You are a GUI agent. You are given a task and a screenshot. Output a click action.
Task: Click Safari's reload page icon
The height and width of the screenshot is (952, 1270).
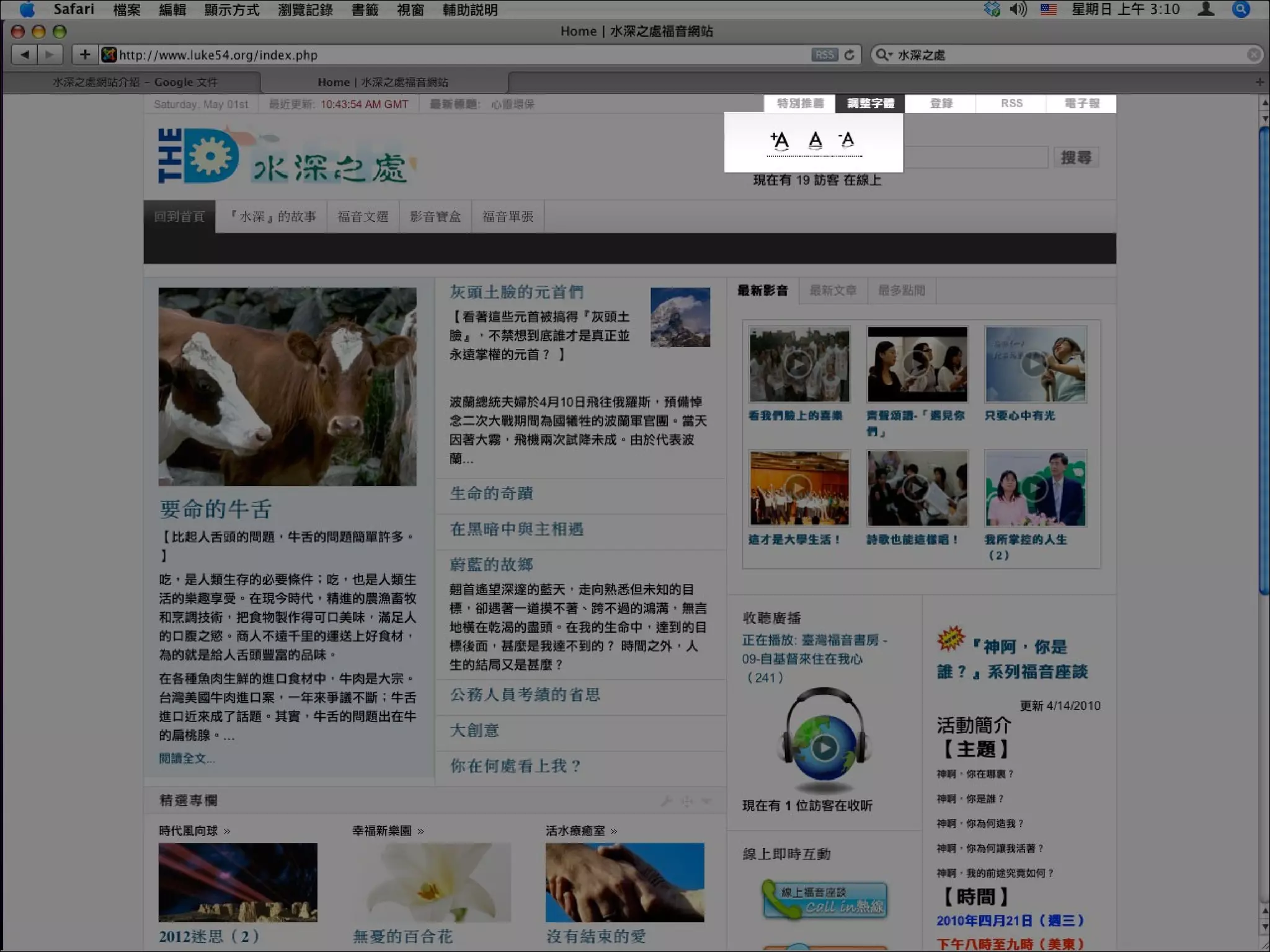click(850, 55)
